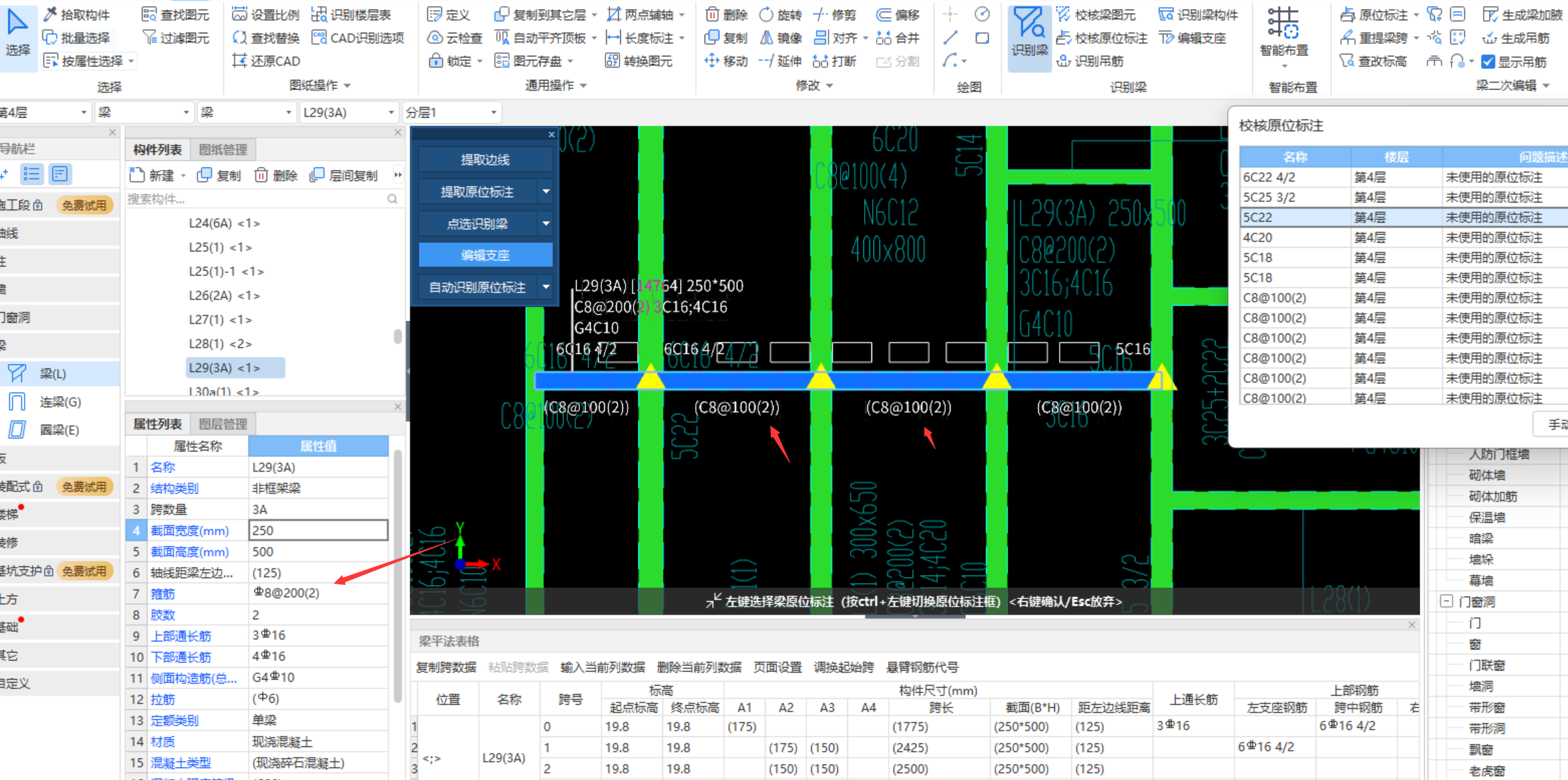The height and width of the screenshot is (780, 1568).
Task: Click 砌体墙 in right tree
Action: pos(1487,474)
